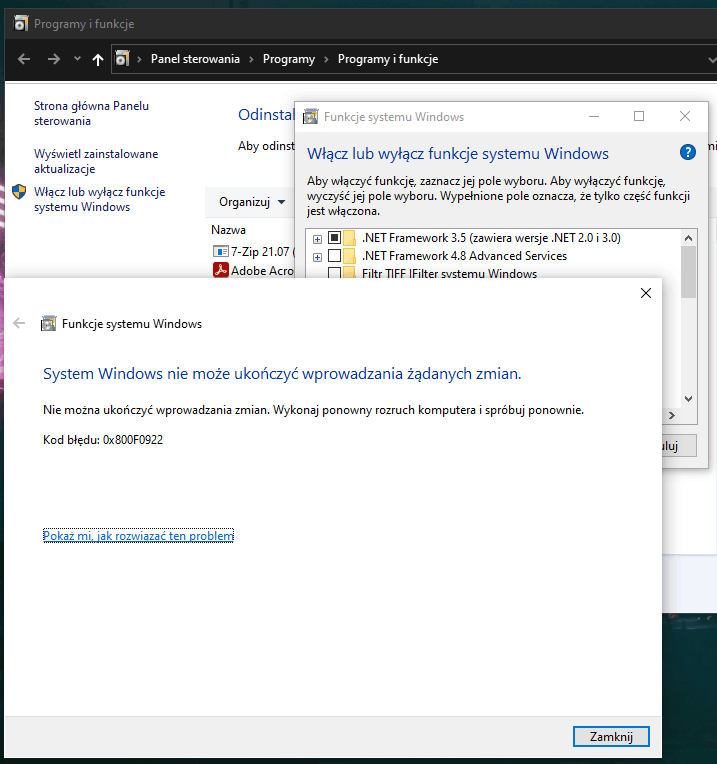
Task: Click the horizontal scroll-right arrow in the feature list
Action: [x=672, y=415]
